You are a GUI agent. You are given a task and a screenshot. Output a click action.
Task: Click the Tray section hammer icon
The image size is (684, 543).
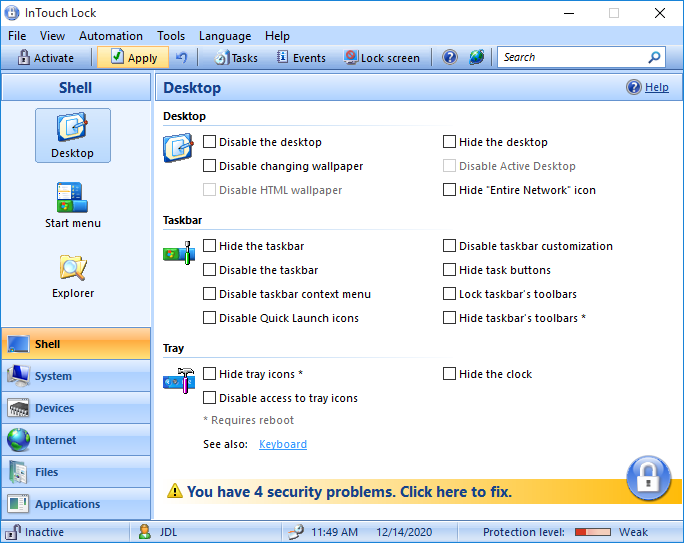point(179,380)
